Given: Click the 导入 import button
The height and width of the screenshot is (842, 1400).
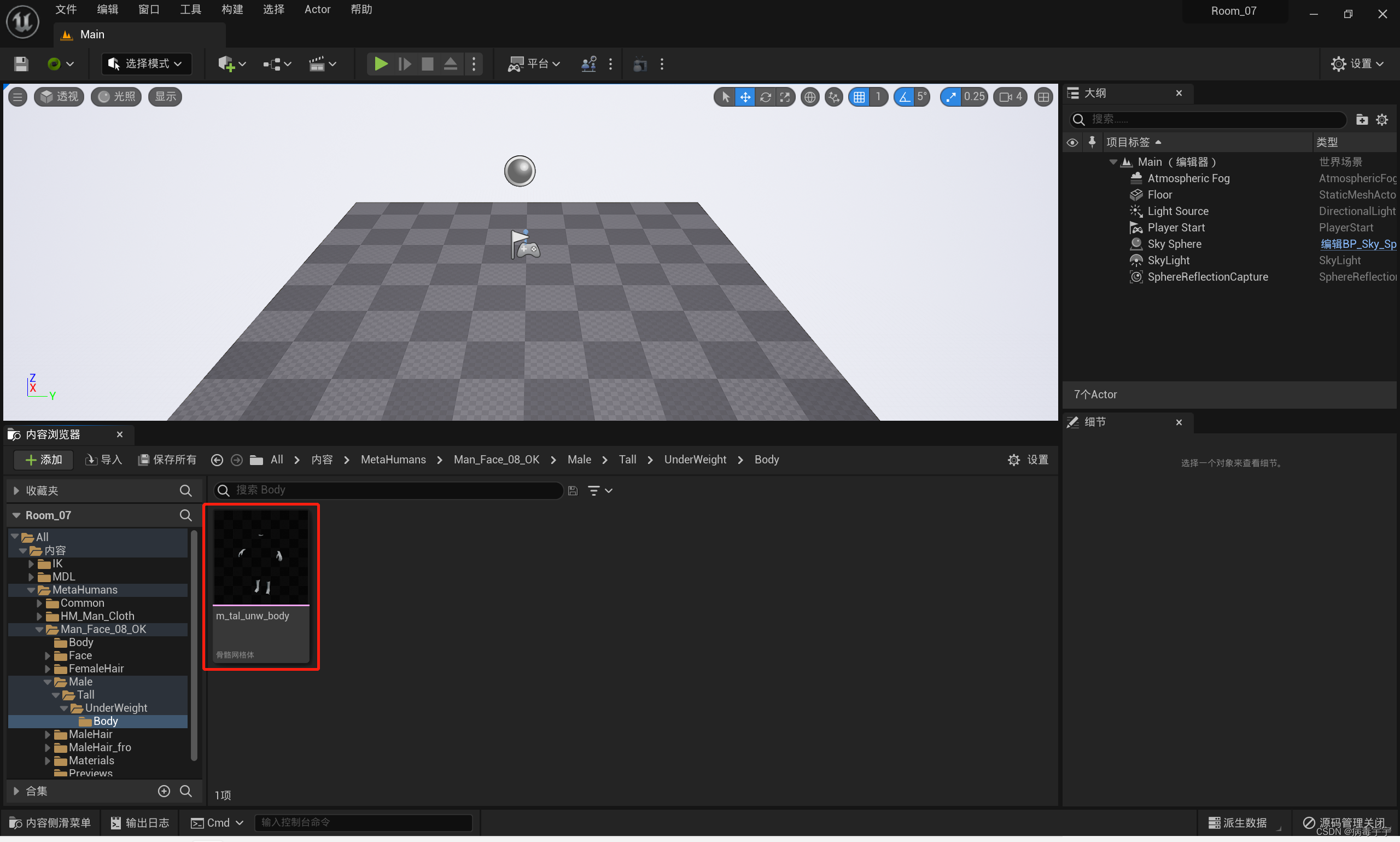Looking at the screenshot, I should click(104, 460).
